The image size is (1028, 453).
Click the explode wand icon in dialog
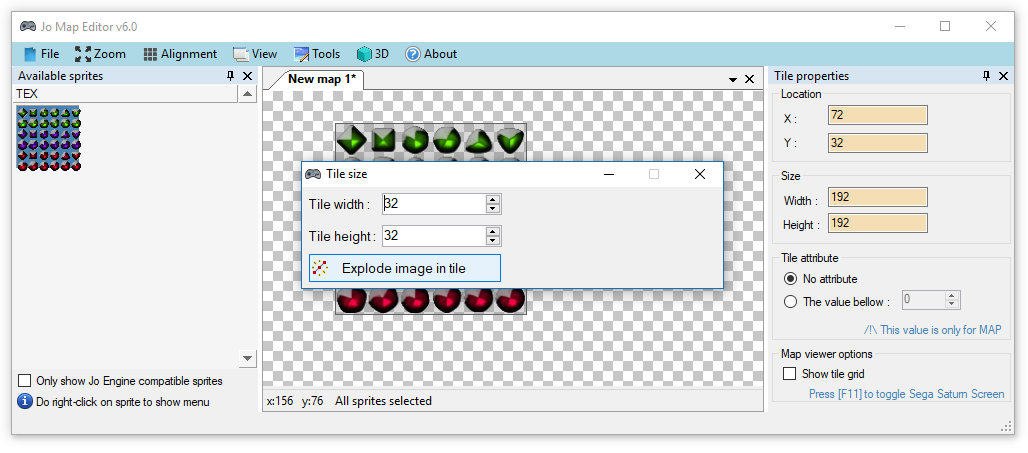[x=319, y=268]
